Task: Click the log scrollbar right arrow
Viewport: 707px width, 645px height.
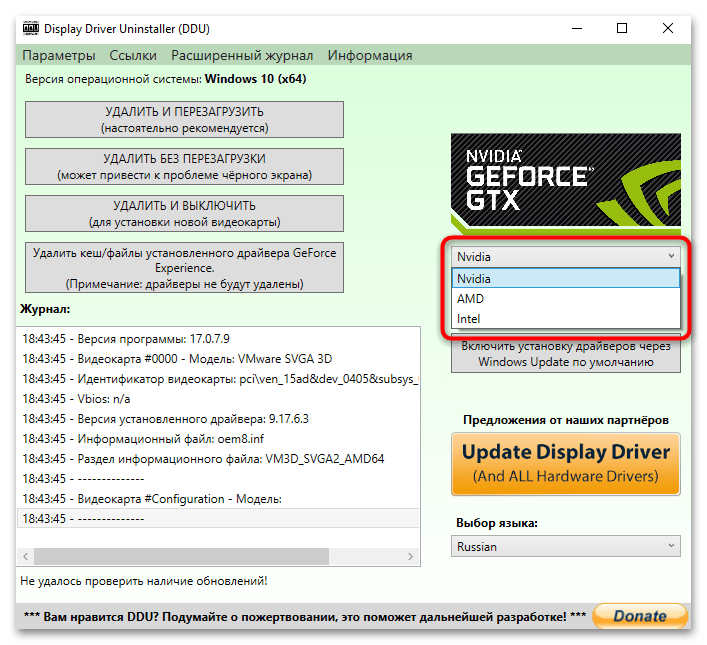Action: (x=410, y=557)
